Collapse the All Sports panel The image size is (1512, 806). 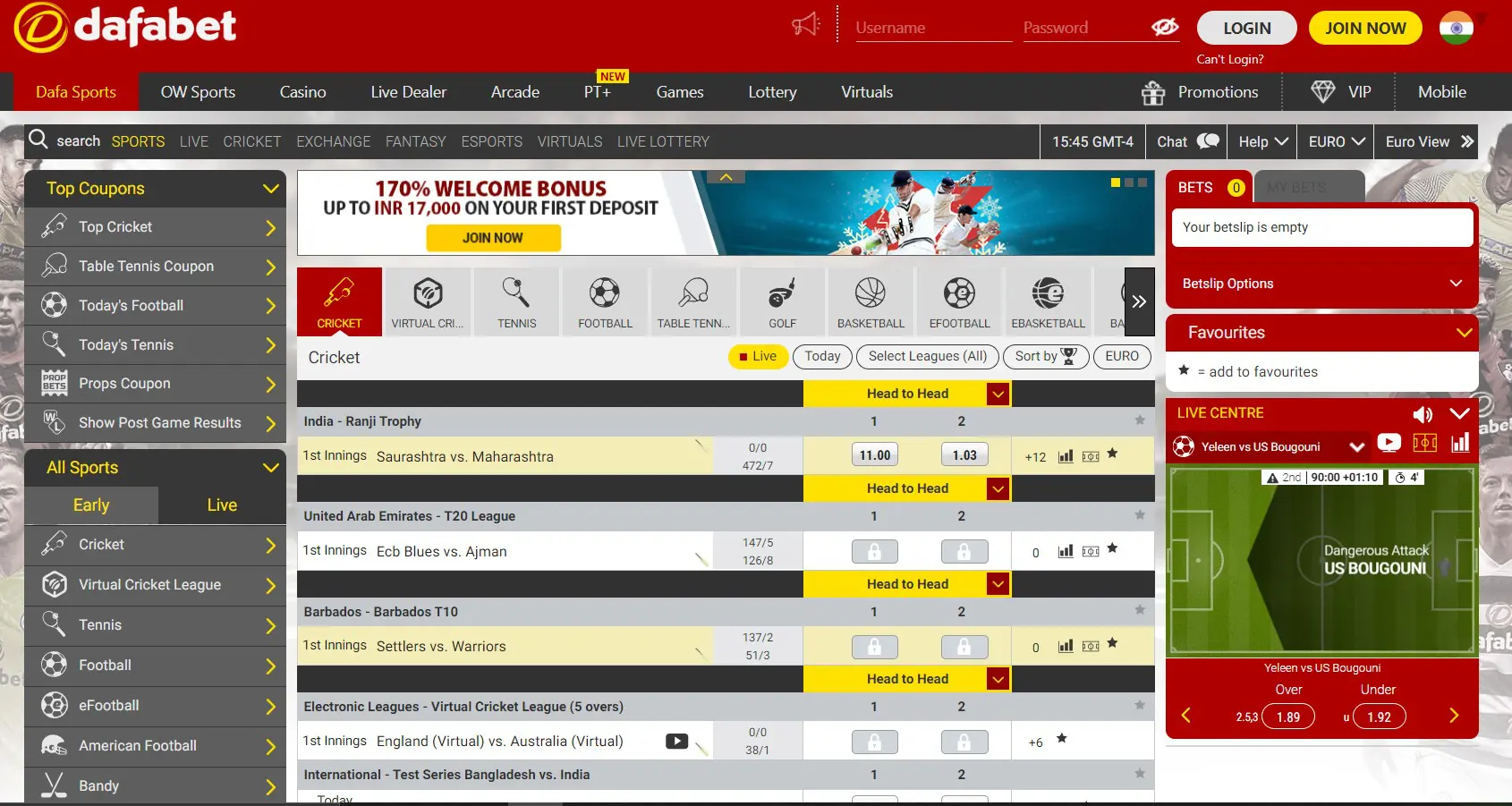(270, 468)
